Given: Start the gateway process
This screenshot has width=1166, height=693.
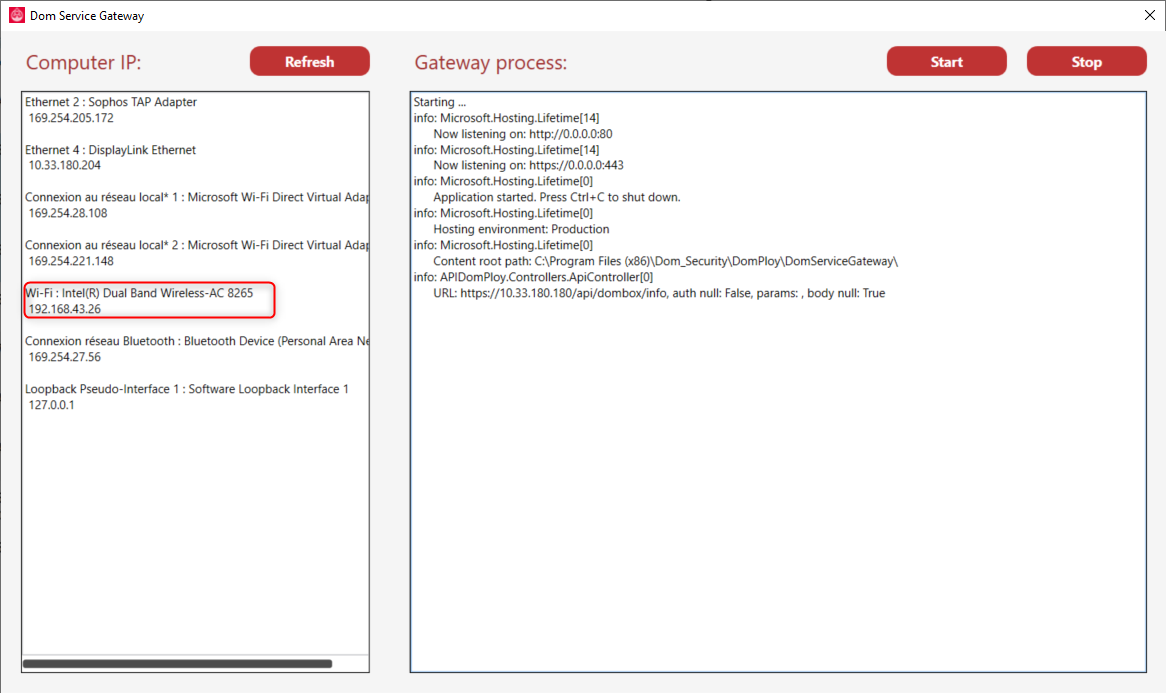Looking at the screenshot, I should (946, 62).
